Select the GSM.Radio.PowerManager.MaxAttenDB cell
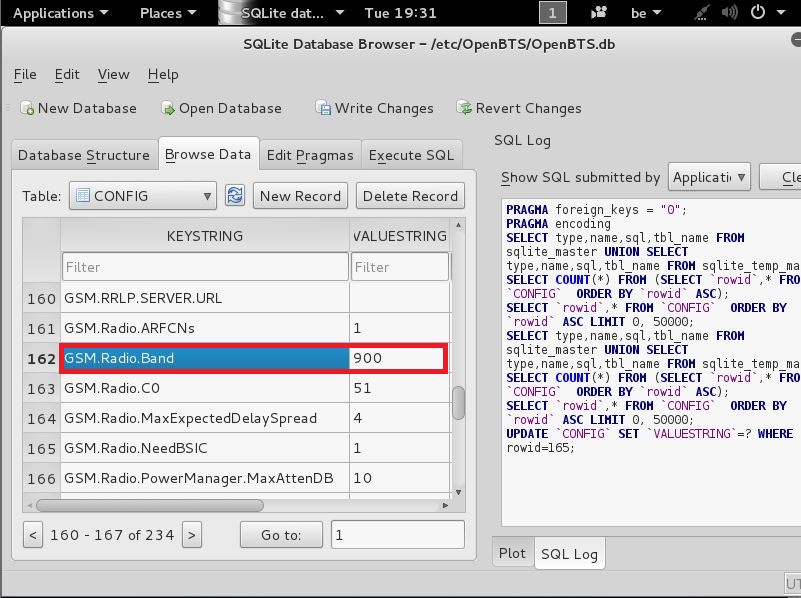This screenshot has height=598, width=801. pos(205,478)
